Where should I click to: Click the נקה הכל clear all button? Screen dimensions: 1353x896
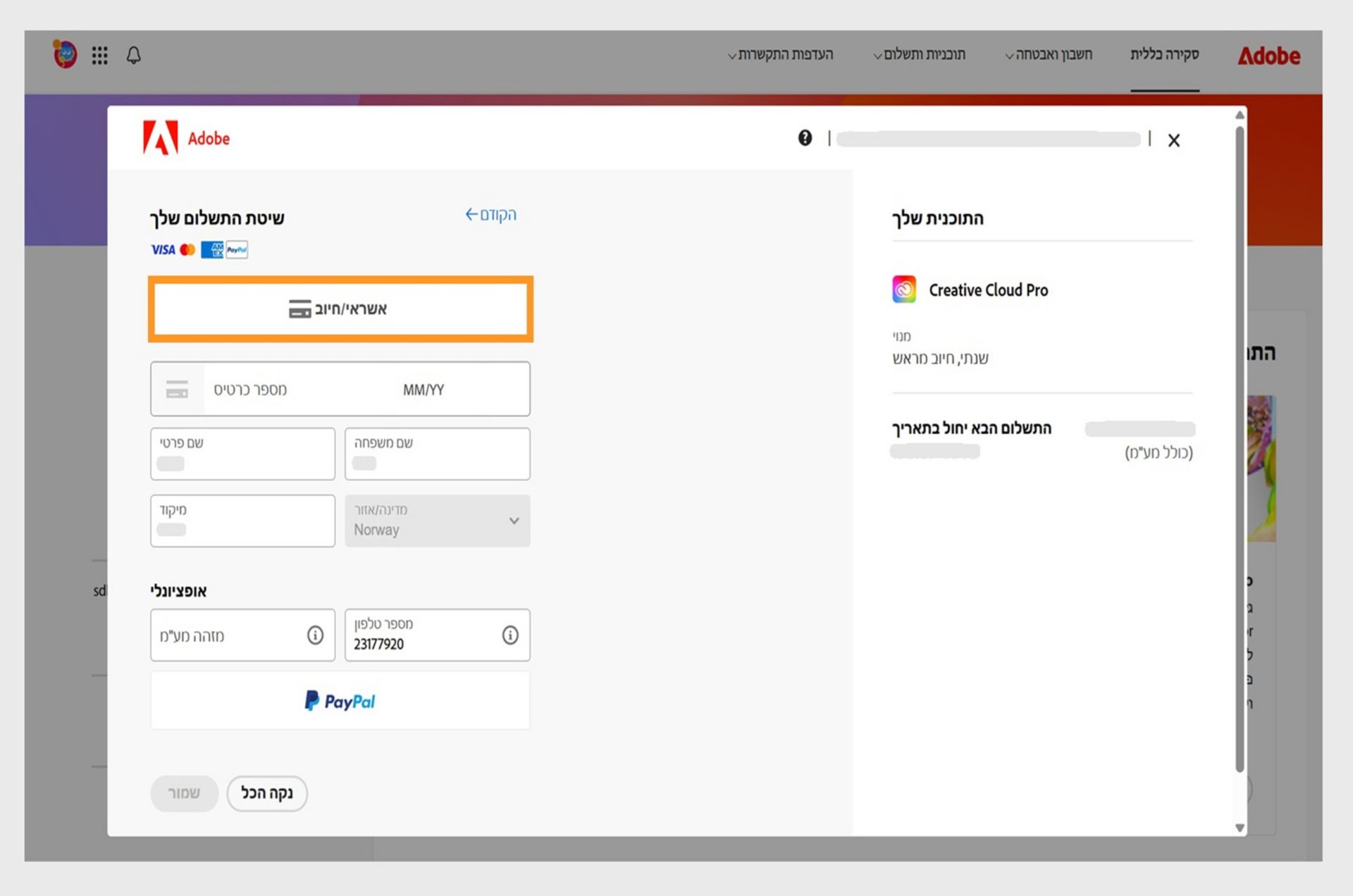click(x=267, y=793)
